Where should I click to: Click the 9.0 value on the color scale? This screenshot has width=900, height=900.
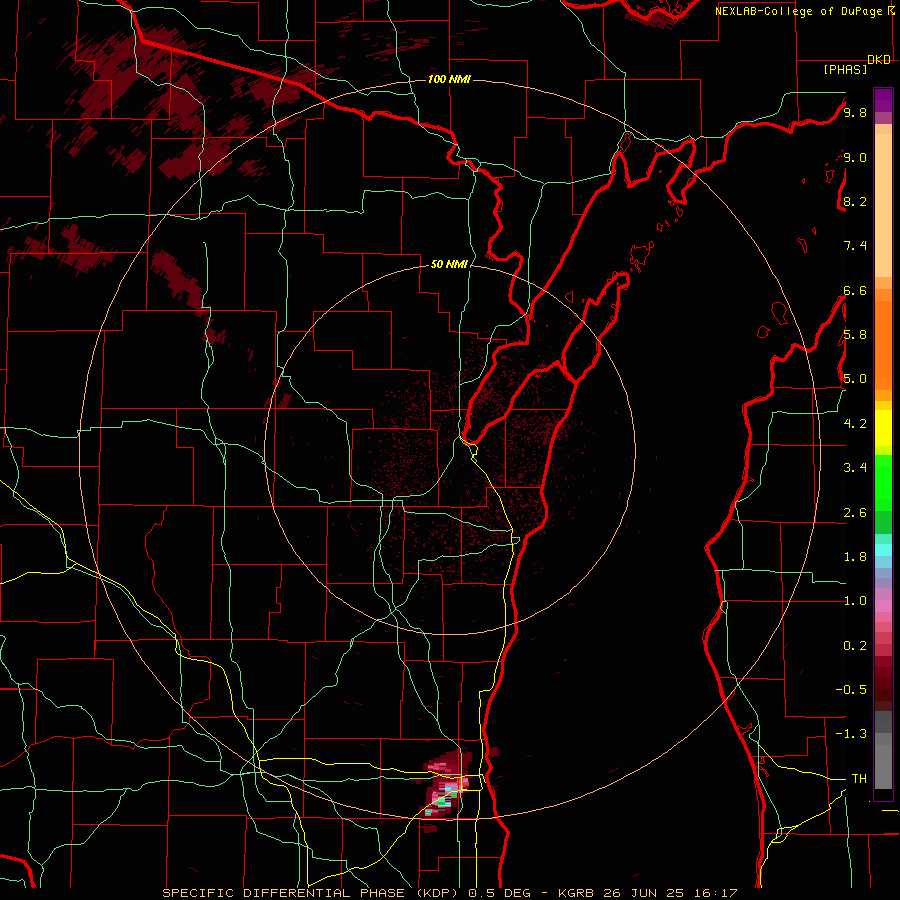855,157
